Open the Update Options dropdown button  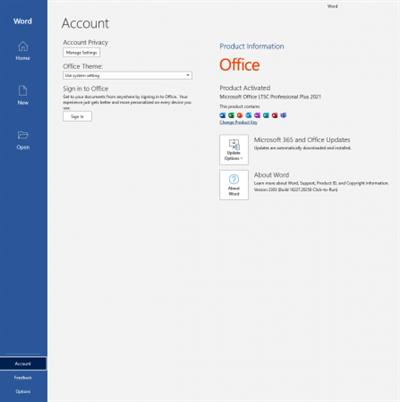pyautogui.click(x=234, y=150)
